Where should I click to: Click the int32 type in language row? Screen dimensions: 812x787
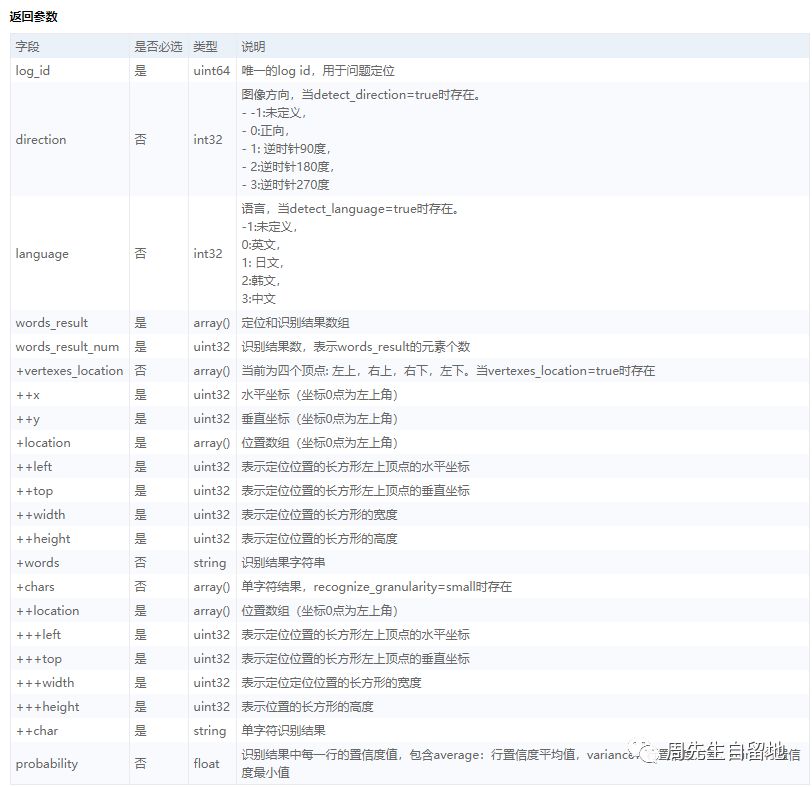click(x=208, y=254)
